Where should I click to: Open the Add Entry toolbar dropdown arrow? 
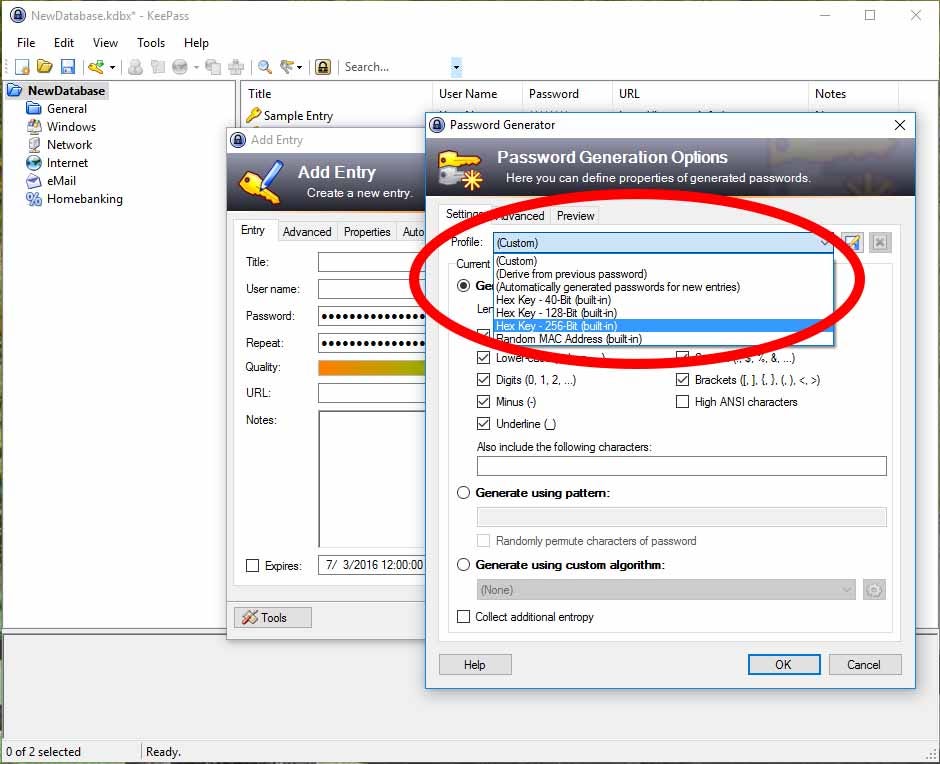point(112,67)
